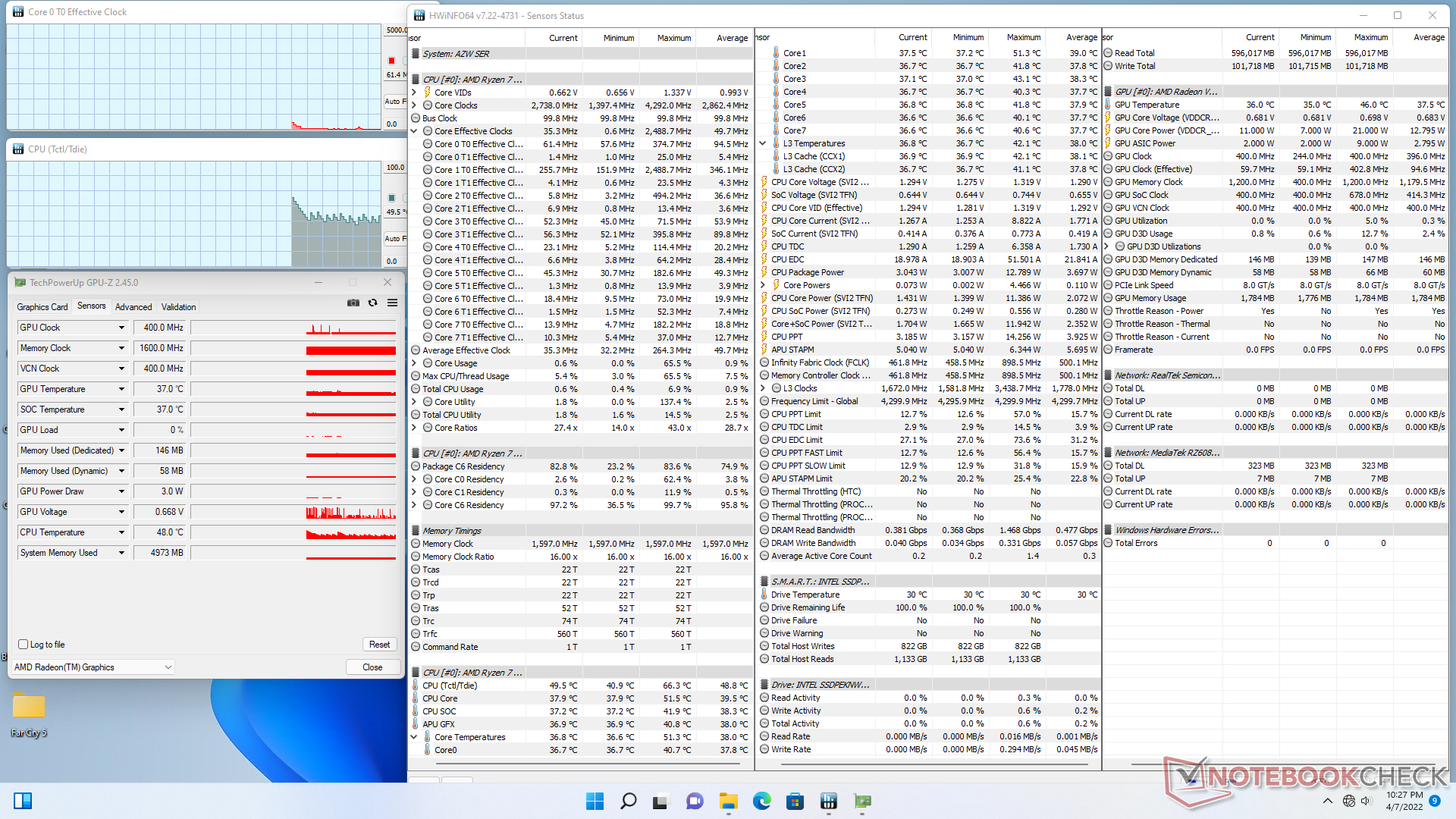Open taskbar Search icon

pos(628,801)
